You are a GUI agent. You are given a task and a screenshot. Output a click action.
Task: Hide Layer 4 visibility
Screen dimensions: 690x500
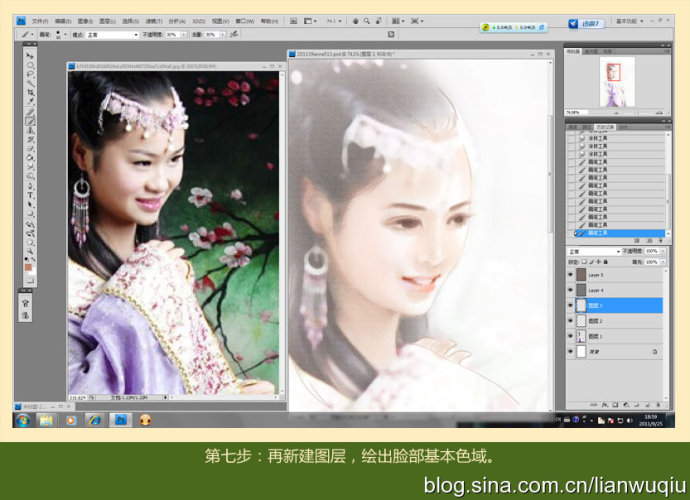571,290
